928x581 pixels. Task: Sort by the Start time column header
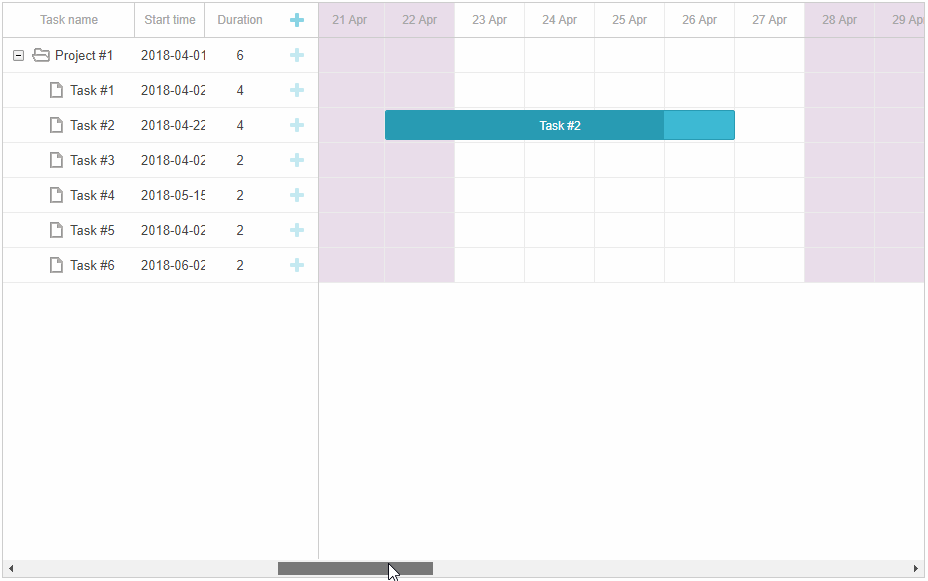(x=170, y=20)
